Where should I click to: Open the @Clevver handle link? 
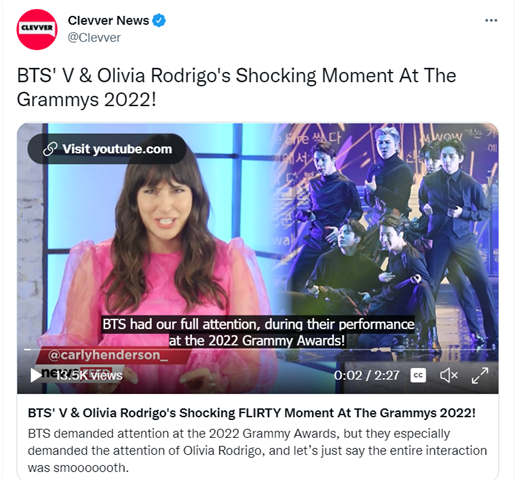pyautogui.click(x=94, y=38)
